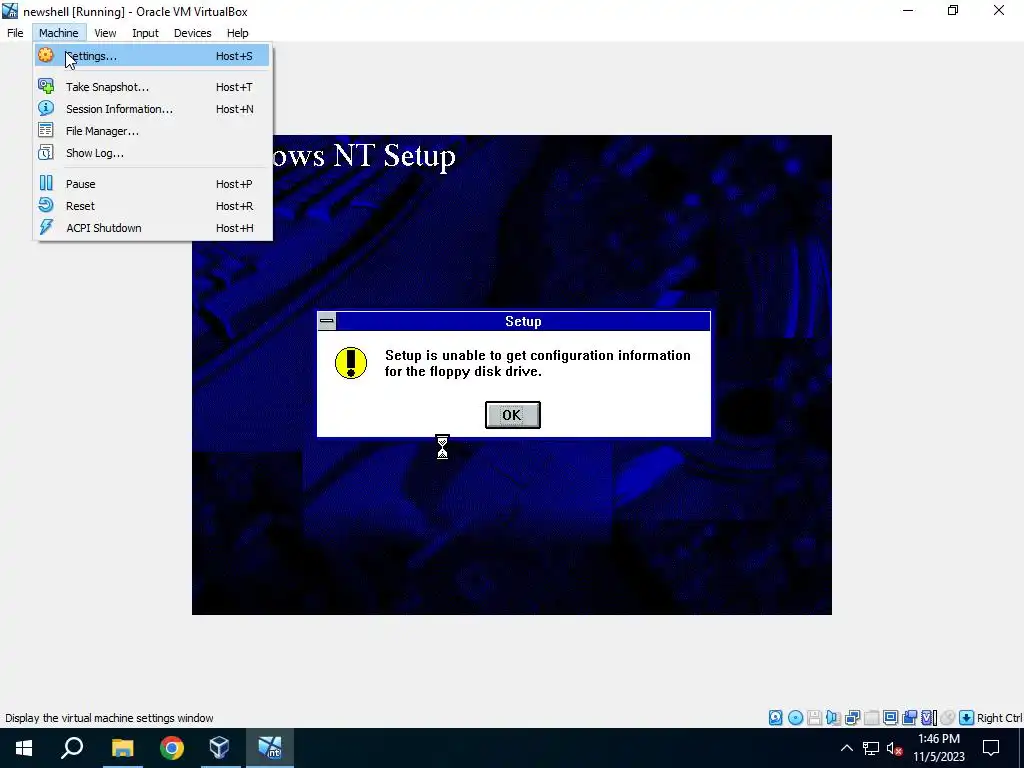Switch to VirtualBox Manager taskbar icon

coord(219,748)
